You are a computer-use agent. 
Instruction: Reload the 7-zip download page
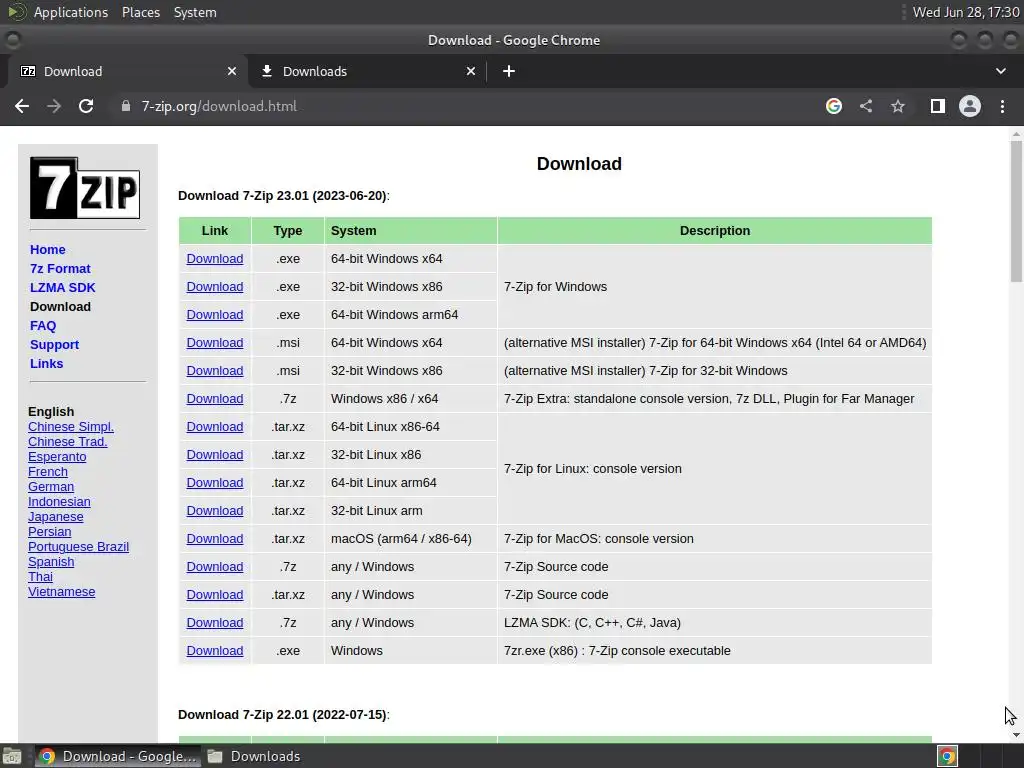point(86,106)
